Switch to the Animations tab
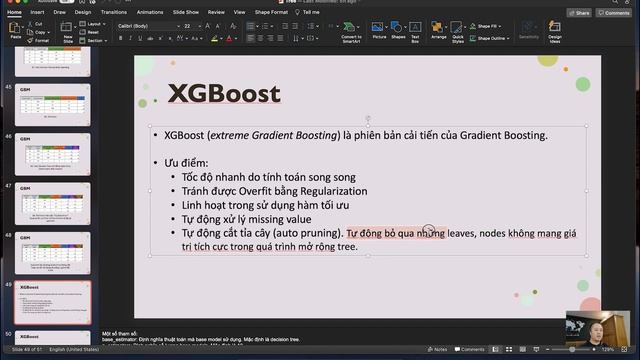This screenshot has width=640, height=360. tap(150, 12)
